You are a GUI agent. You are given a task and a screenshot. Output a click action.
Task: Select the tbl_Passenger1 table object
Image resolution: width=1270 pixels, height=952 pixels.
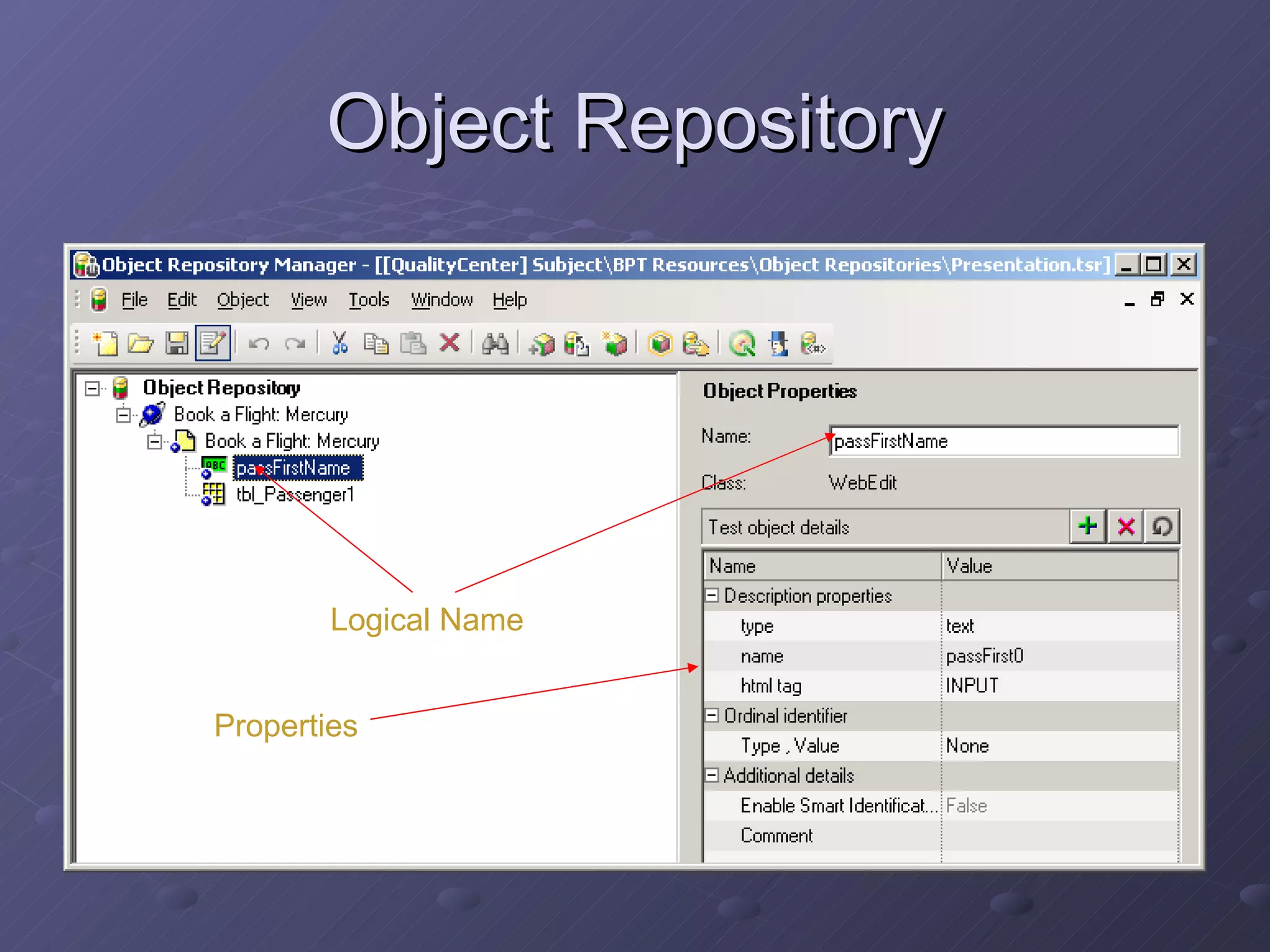[x=295, y=495]
